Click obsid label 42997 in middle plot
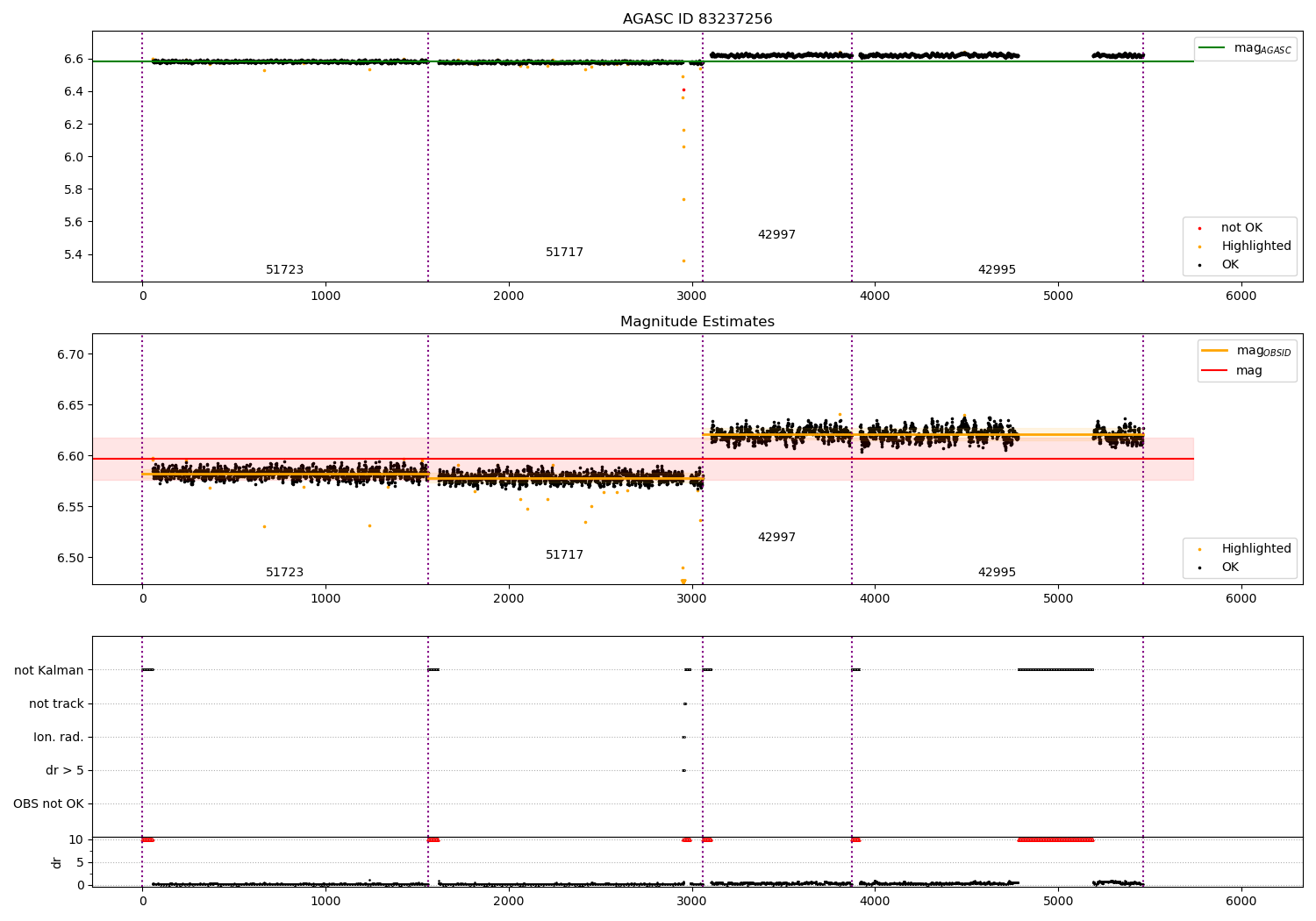The image size is (1316, 921). [x=776, y=538]
